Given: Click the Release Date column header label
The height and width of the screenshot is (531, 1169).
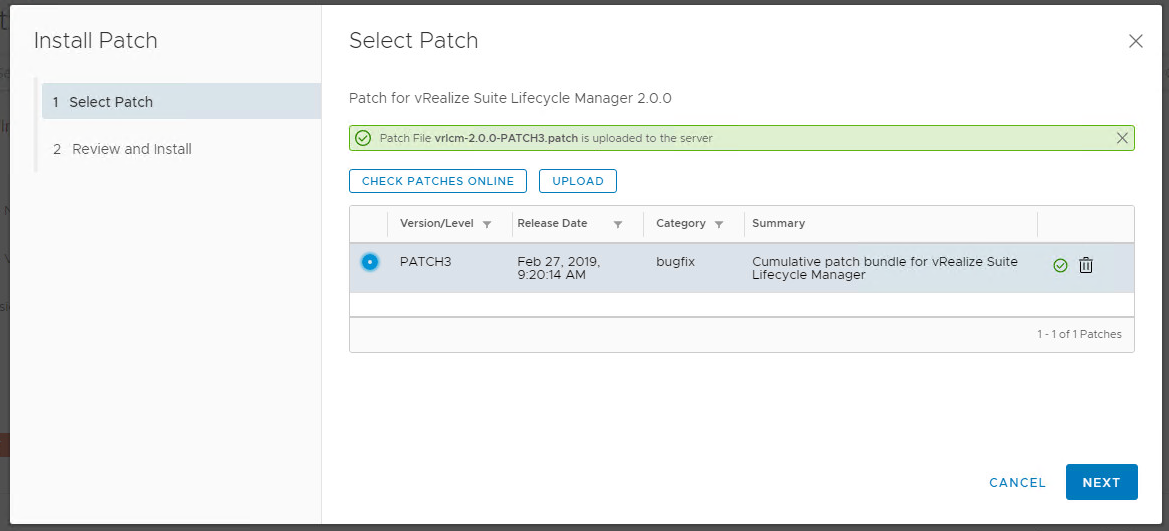Looking at the screenshot, I should (x=552, y=223).
